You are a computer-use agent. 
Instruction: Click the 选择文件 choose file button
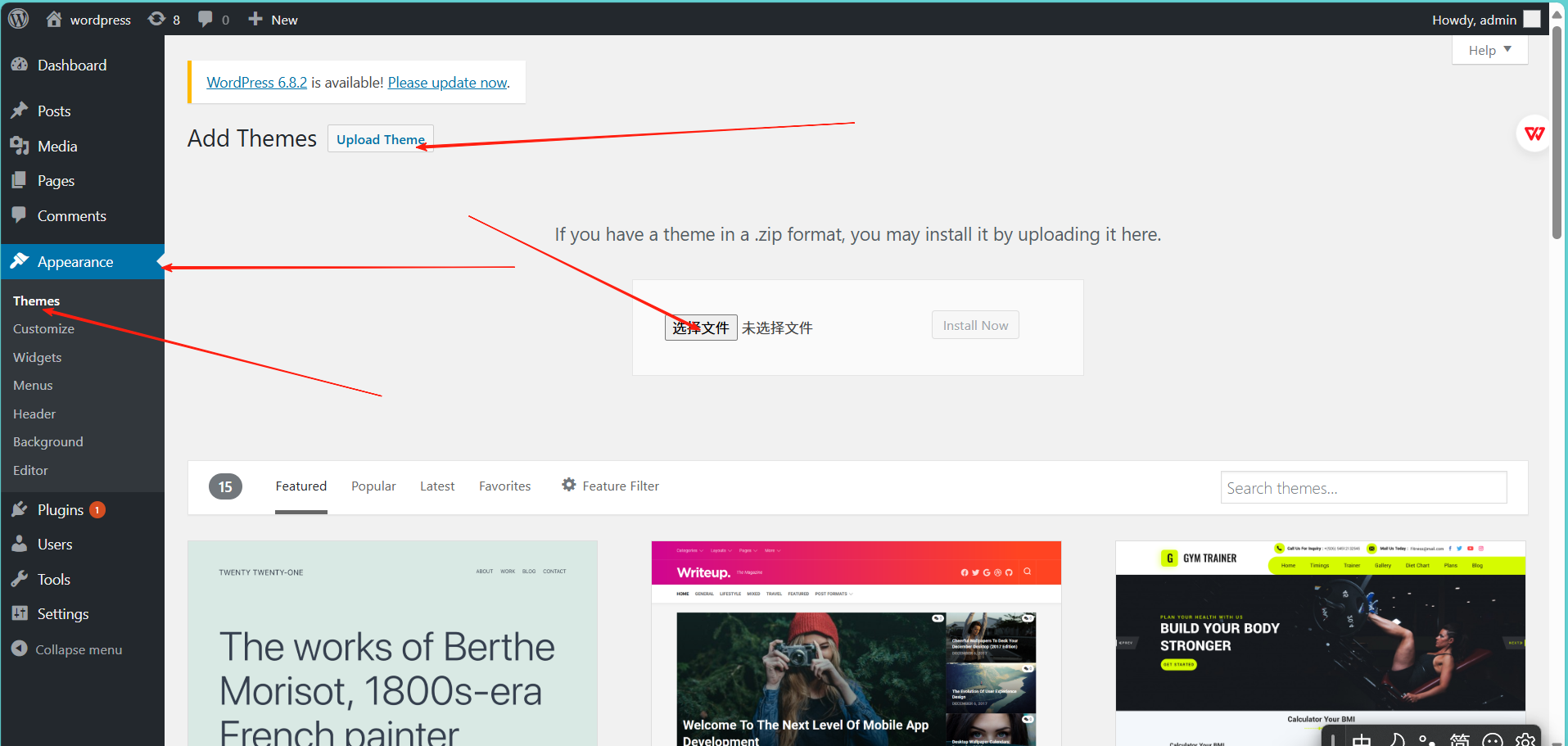click(x=701, y=328)
